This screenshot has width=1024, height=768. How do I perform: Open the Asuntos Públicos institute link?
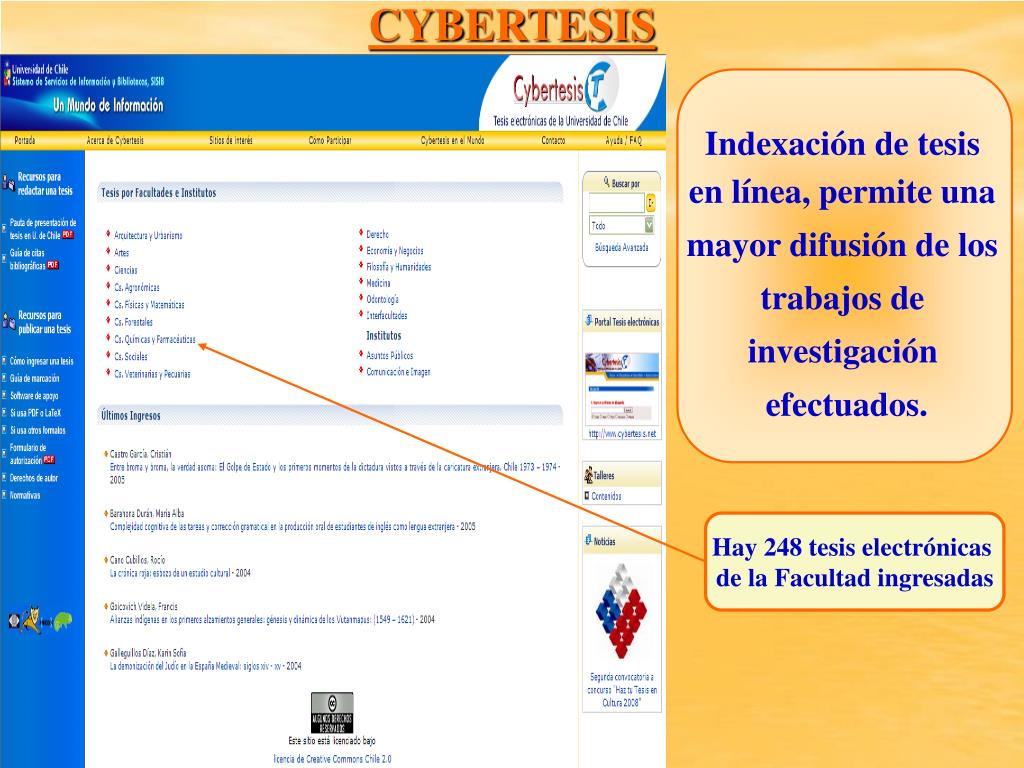(390, 356)
